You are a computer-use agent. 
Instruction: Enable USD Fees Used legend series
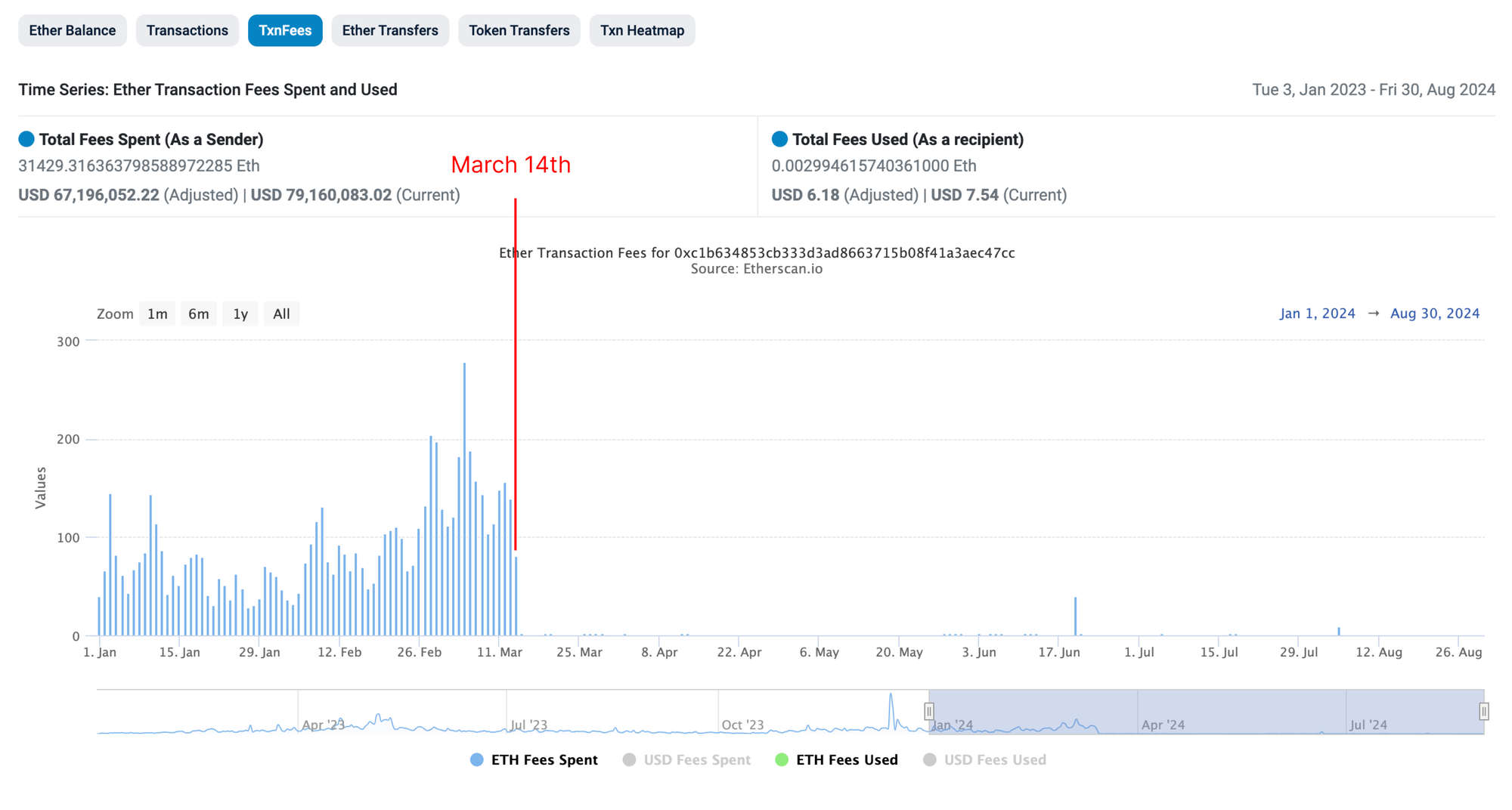click(985, 760)
